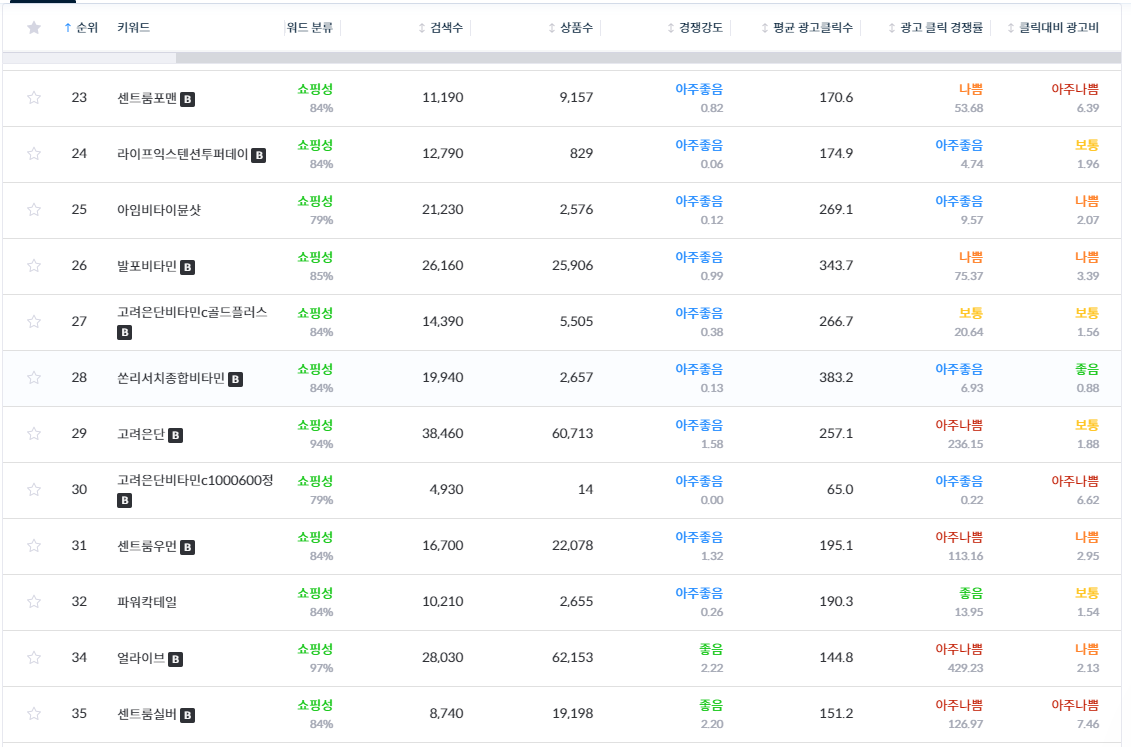Sort by 평균 광고클릭수 header

point(807,27)
